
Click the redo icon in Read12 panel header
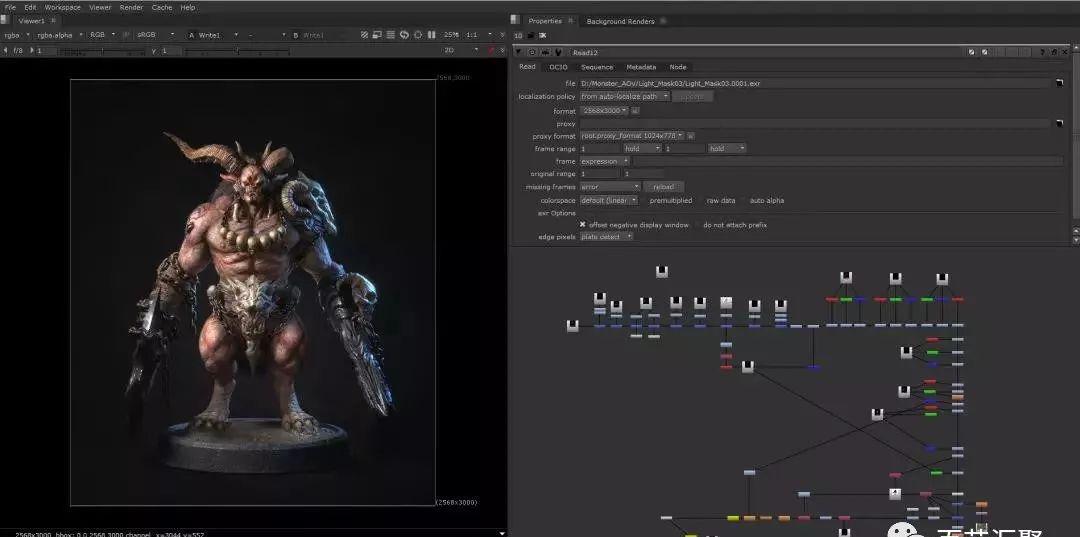(x=985, y=52)
